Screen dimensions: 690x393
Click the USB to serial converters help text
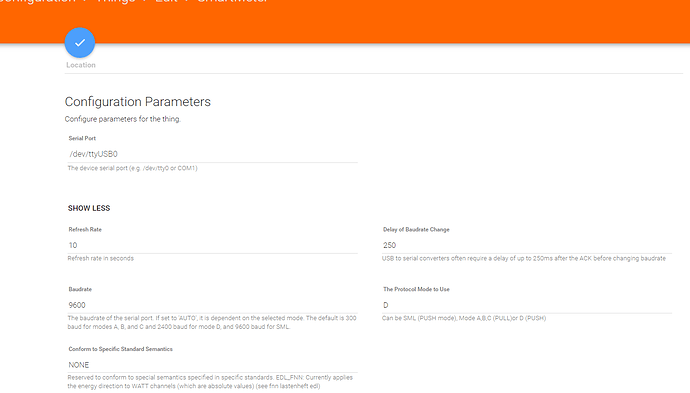524,258
